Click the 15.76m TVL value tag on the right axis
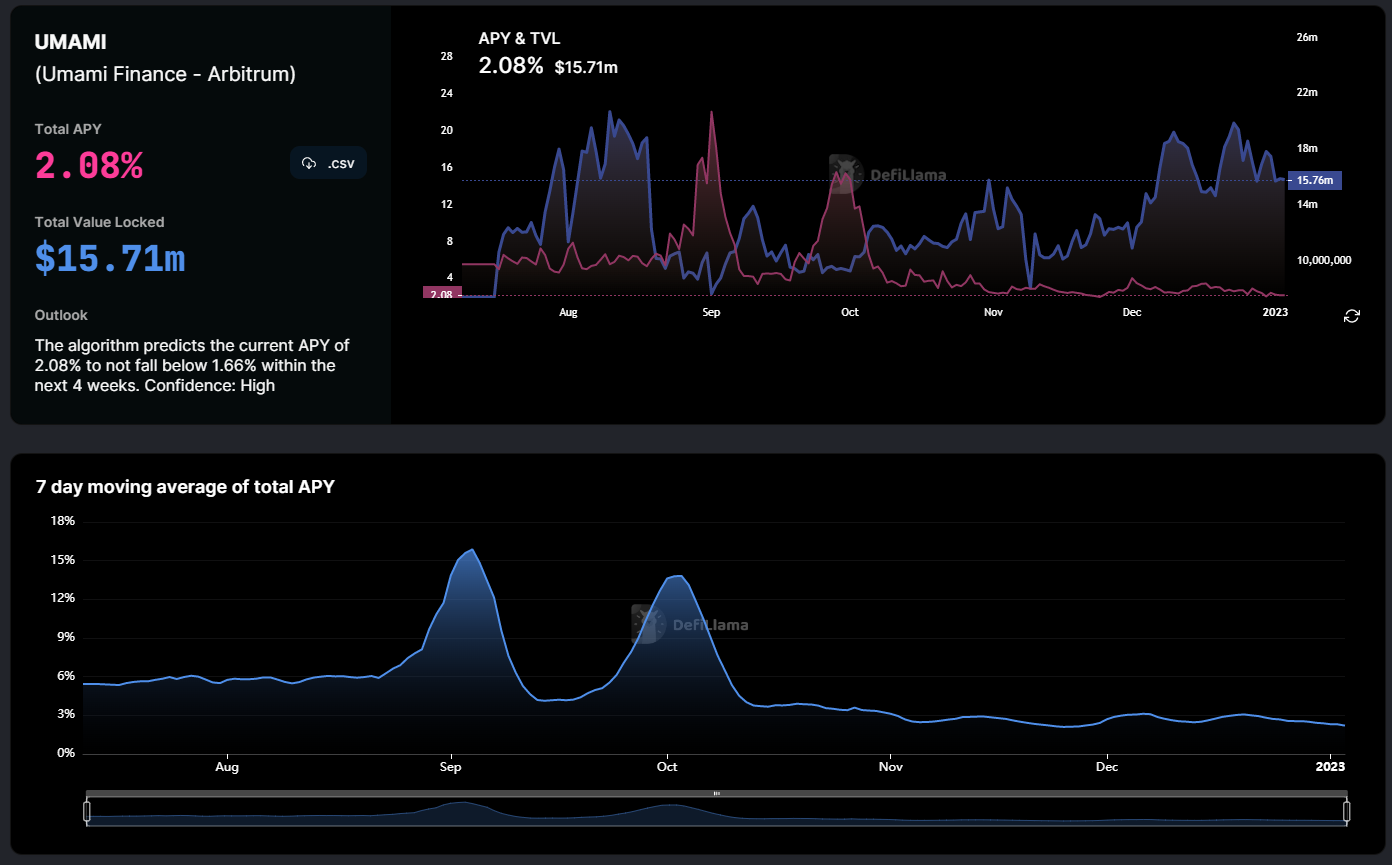 pyautogui.click(x=1314, y=180)
